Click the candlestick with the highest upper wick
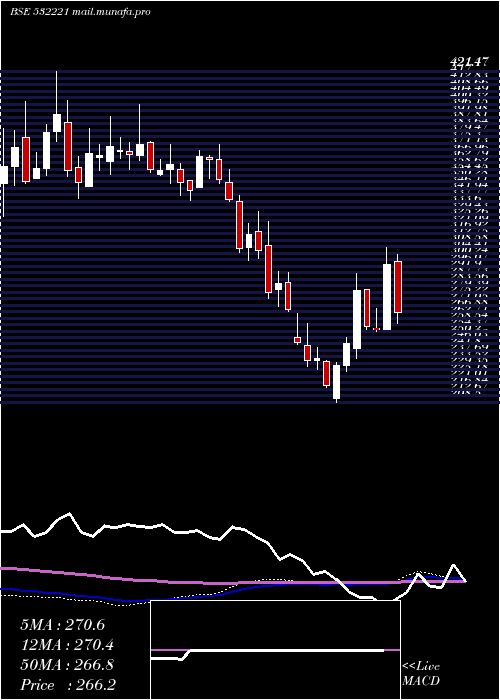Screen dimensions: 500x700 pyautogui.click(x=57, y=106)
